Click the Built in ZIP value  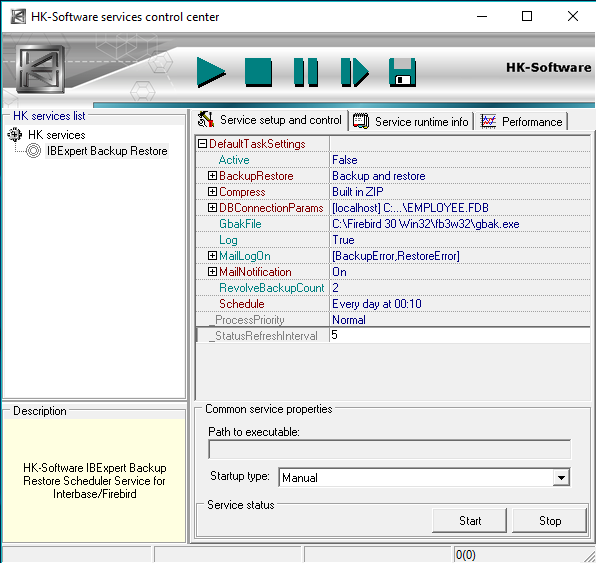[x=357, y=192]
